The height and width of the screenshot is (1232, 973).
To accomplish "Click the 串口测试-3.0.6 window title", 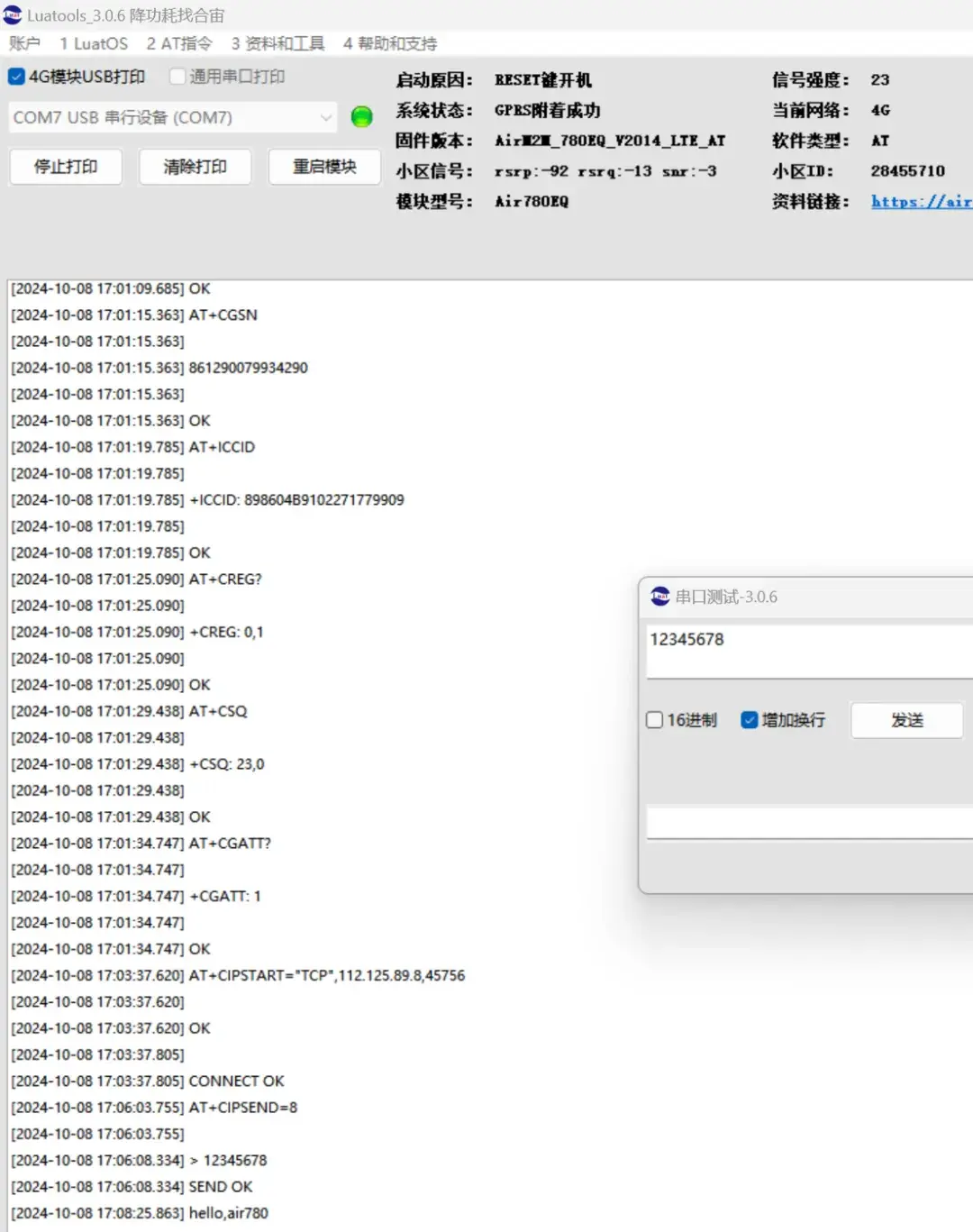I will point(726,597).
